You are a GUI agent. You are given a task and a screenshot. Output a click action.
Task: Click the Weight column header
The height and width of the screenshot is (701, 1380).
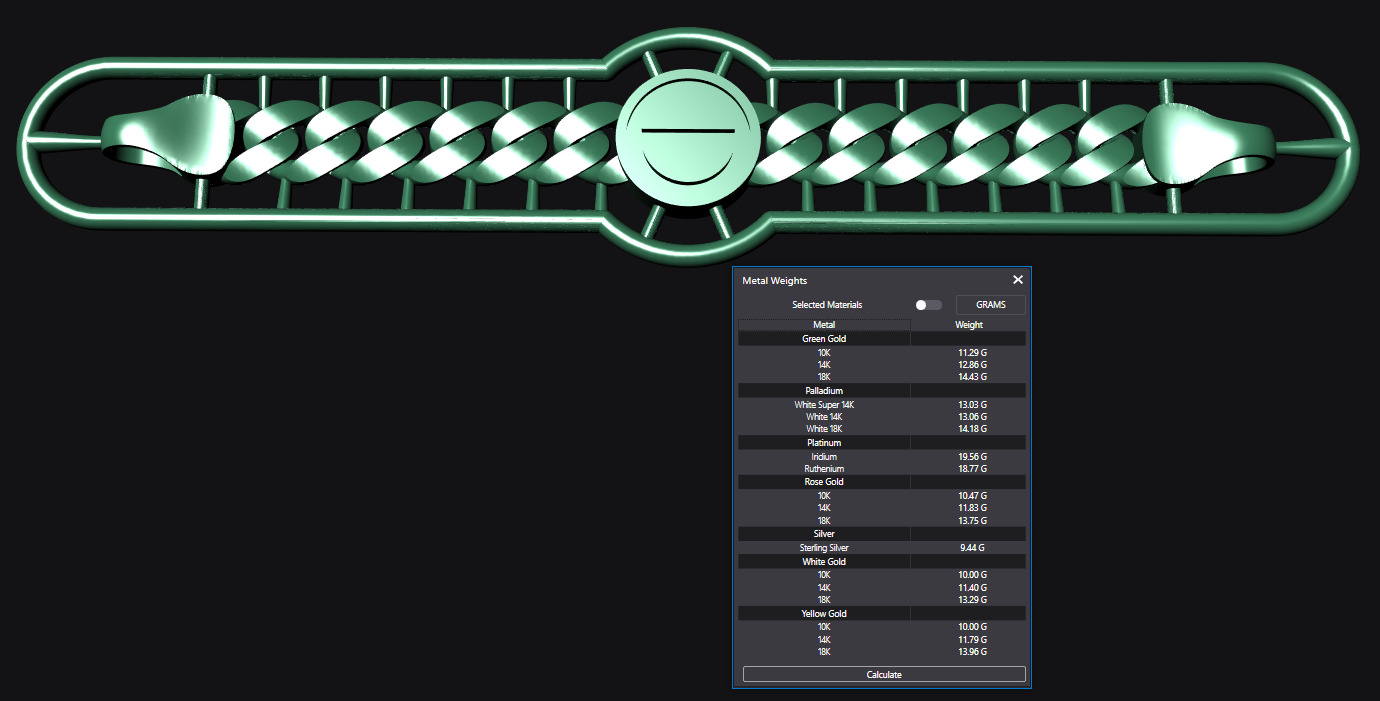(x=969, y=325)
